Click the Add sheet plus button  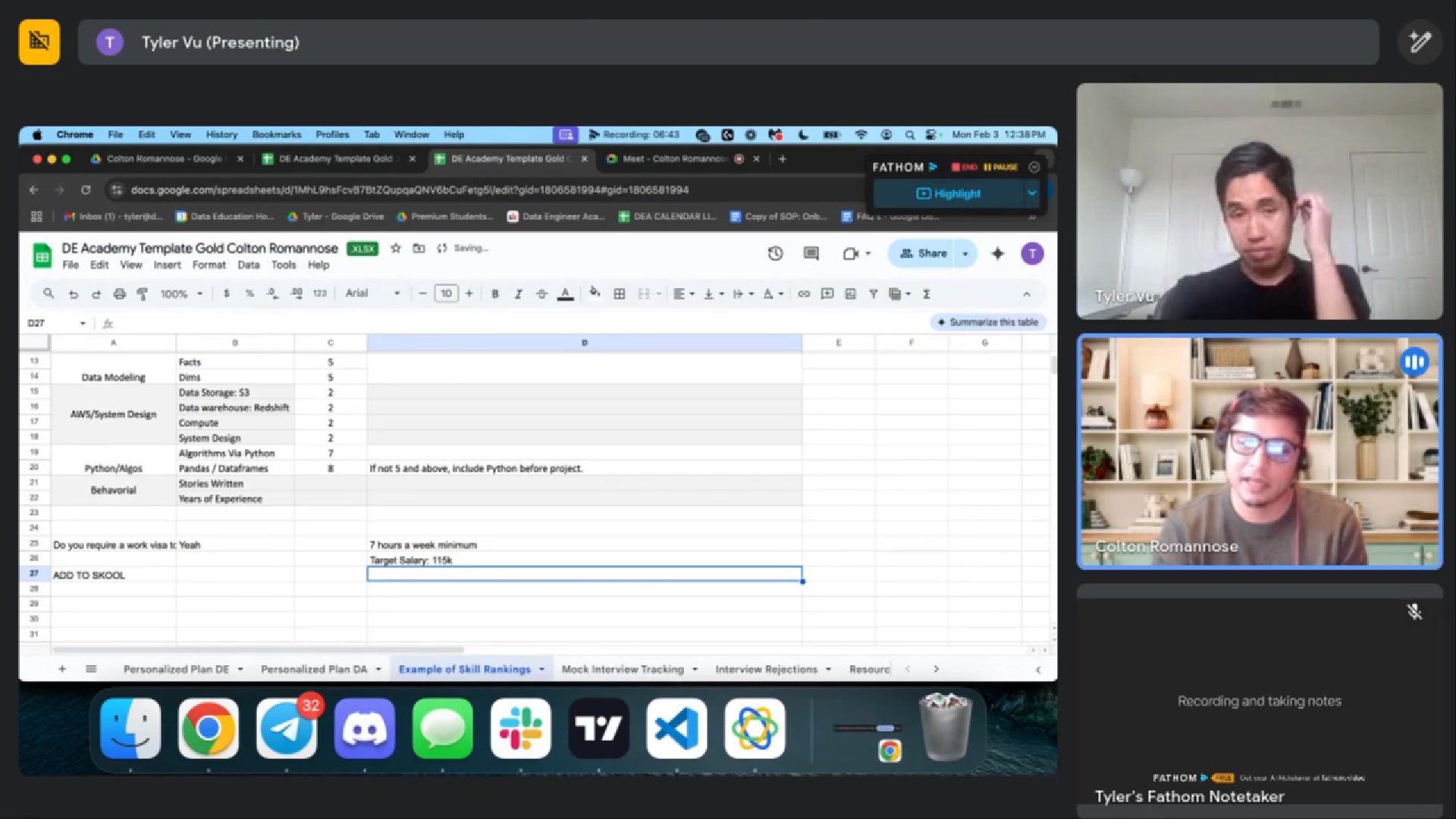tap(62, 669)
